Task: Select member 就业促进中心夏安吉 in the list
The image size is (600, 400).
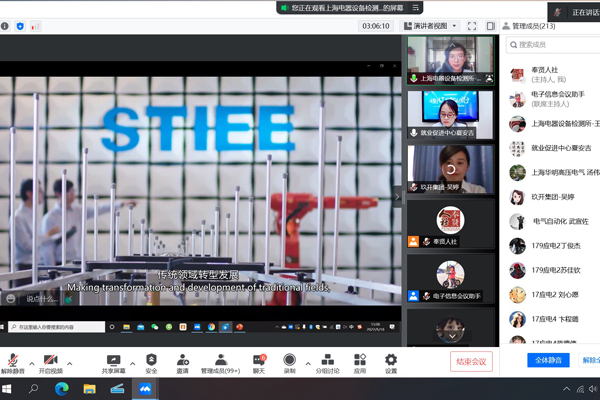Action: (x=553, y=148)
